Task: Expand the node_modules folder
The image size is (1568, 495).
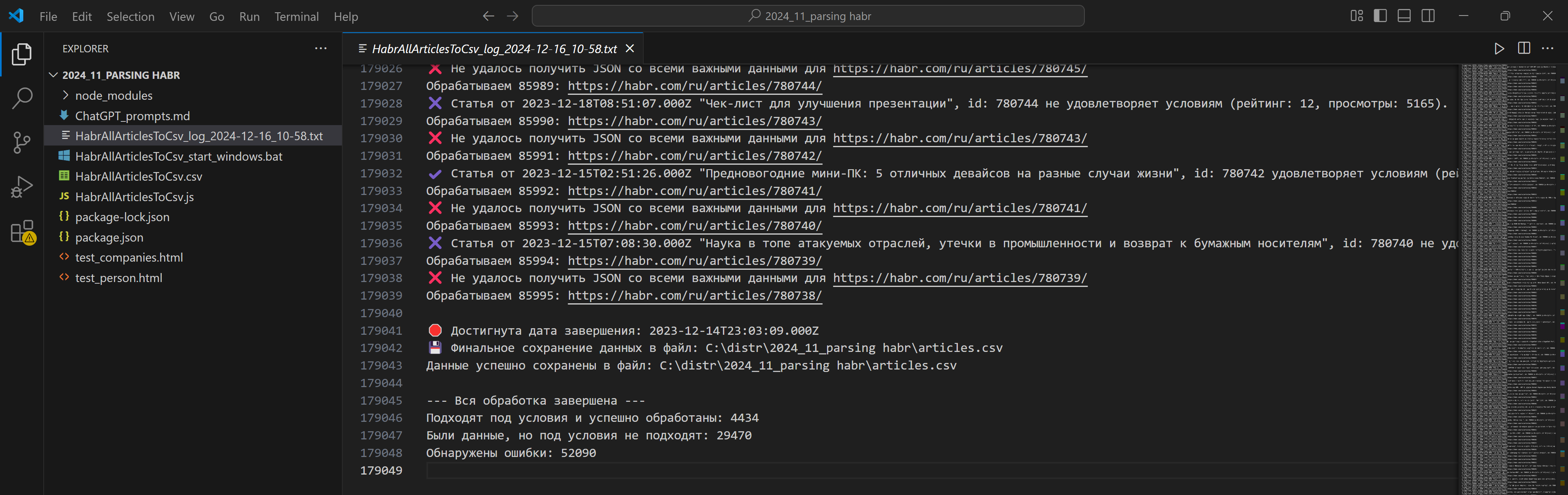Action: point(113,96)
